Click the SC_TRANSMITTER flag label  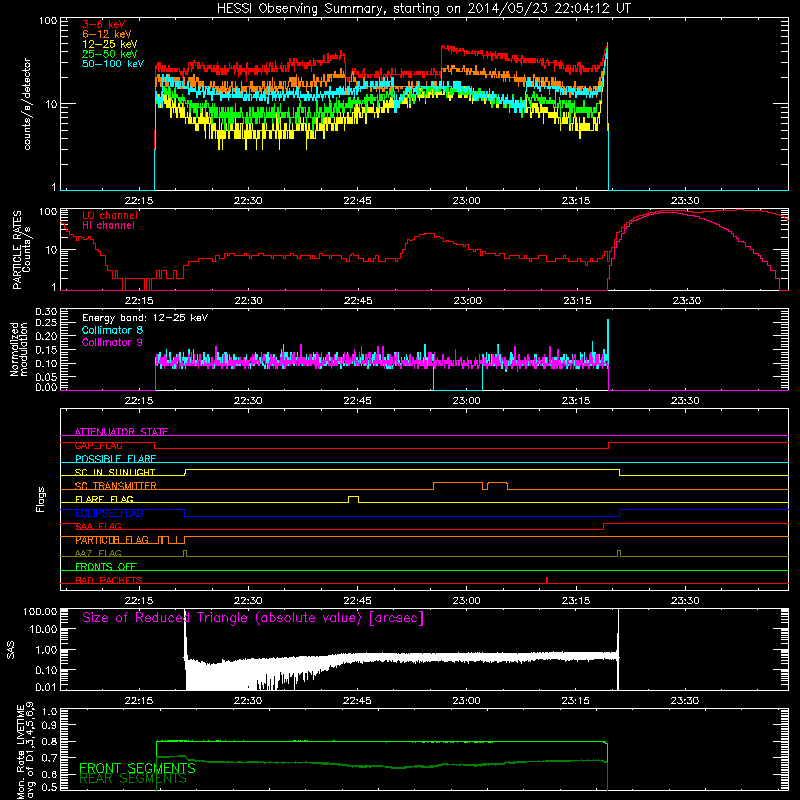[115, 486]
